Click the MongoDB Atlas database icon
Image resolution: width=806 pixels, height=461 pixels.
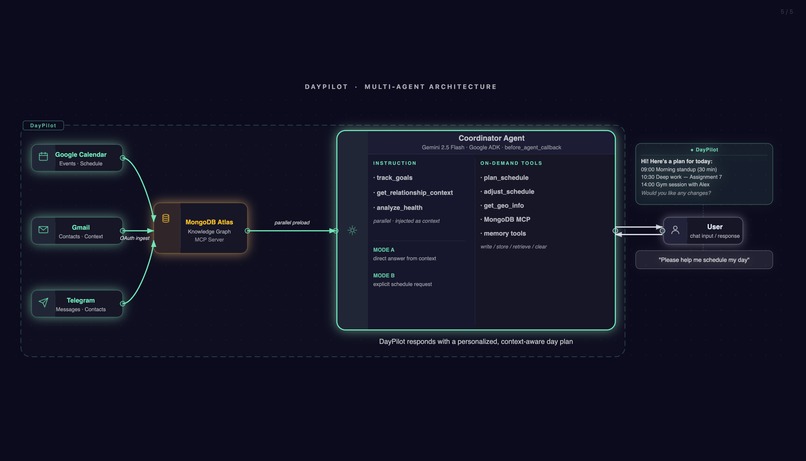166,218
